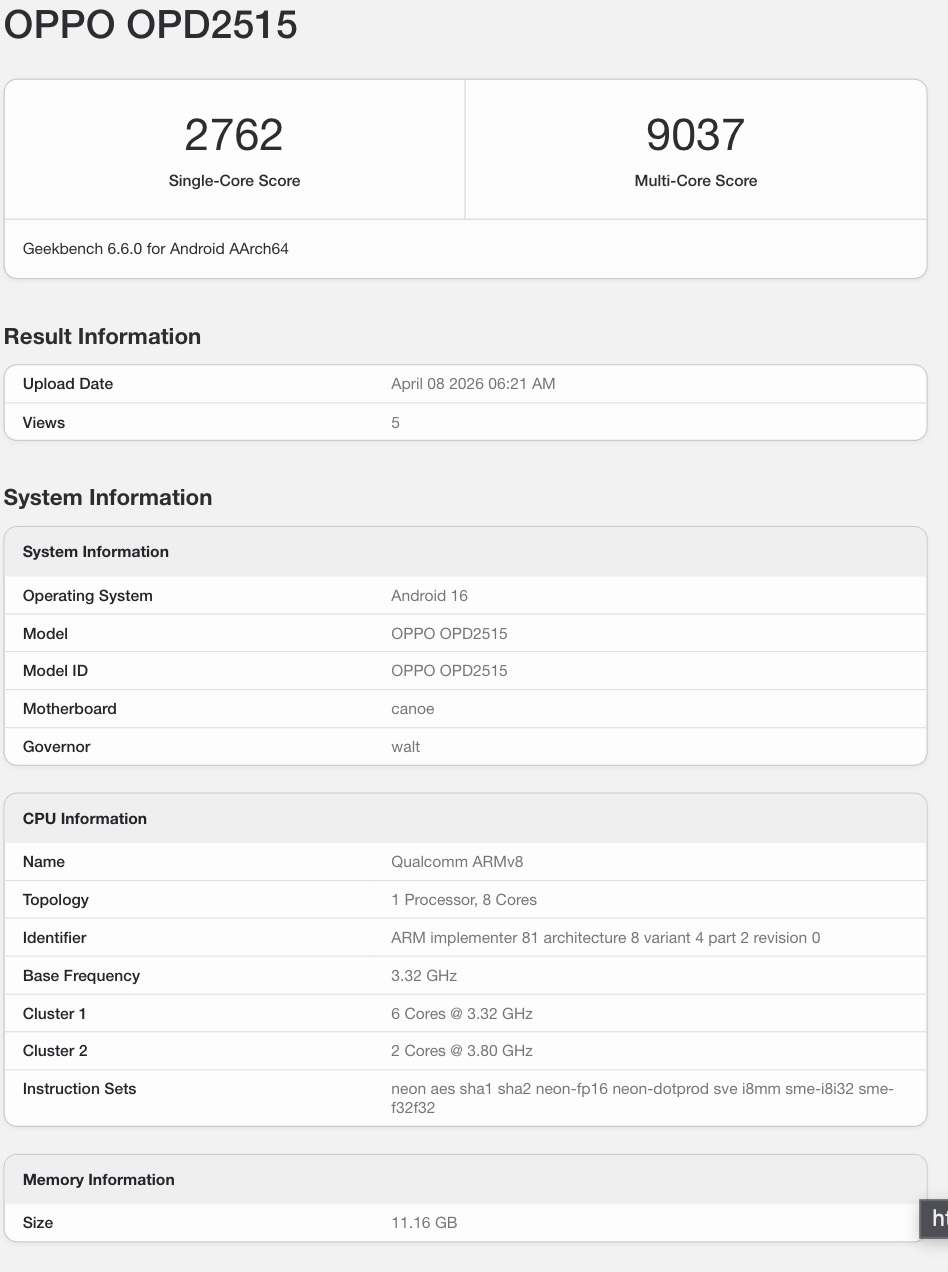
Task: Click the Instruction Sets value beginning with neon aes
Action: [x=641, y=1097]
